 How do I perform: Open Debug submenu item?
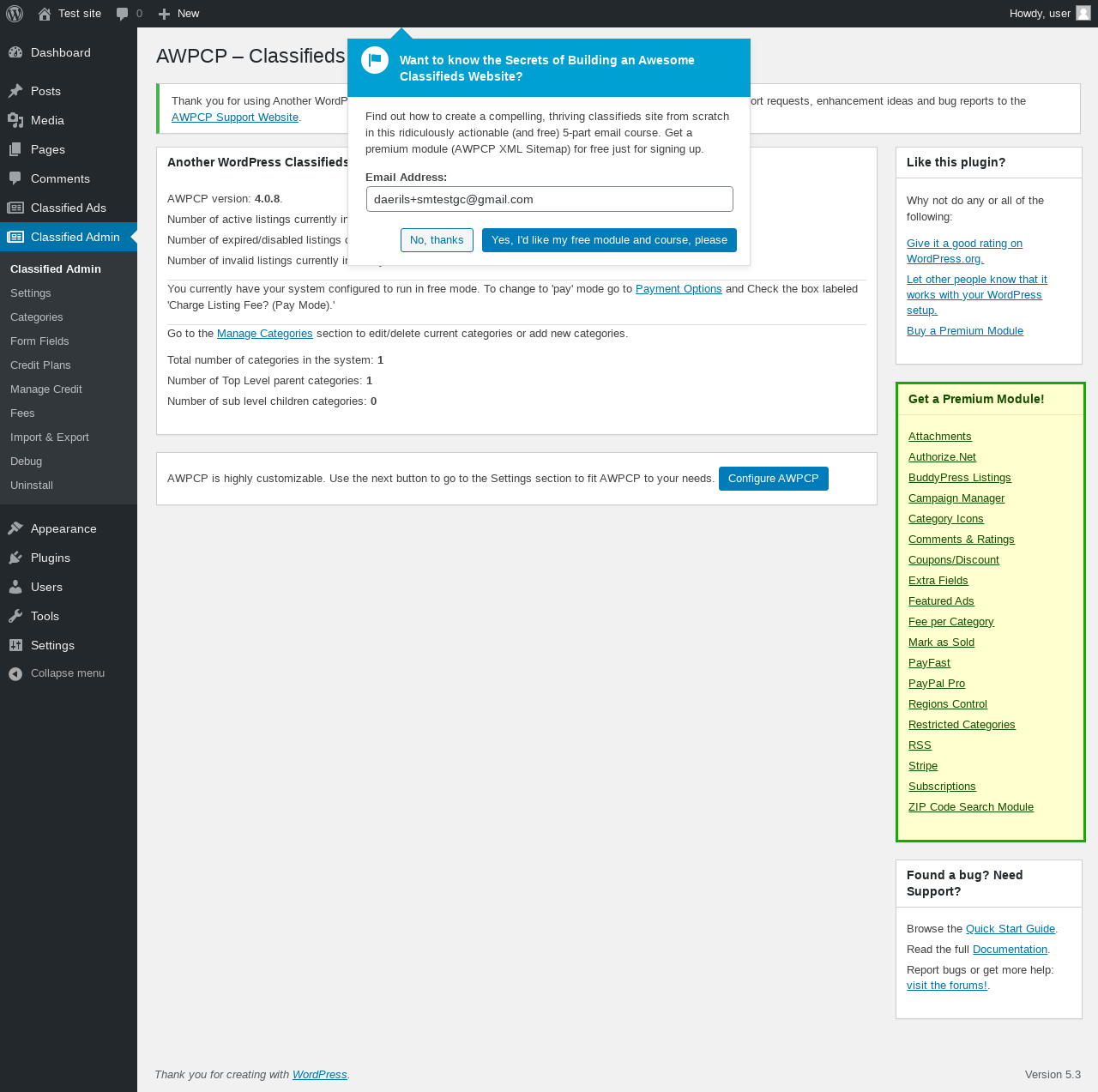(x=26, y=461)
